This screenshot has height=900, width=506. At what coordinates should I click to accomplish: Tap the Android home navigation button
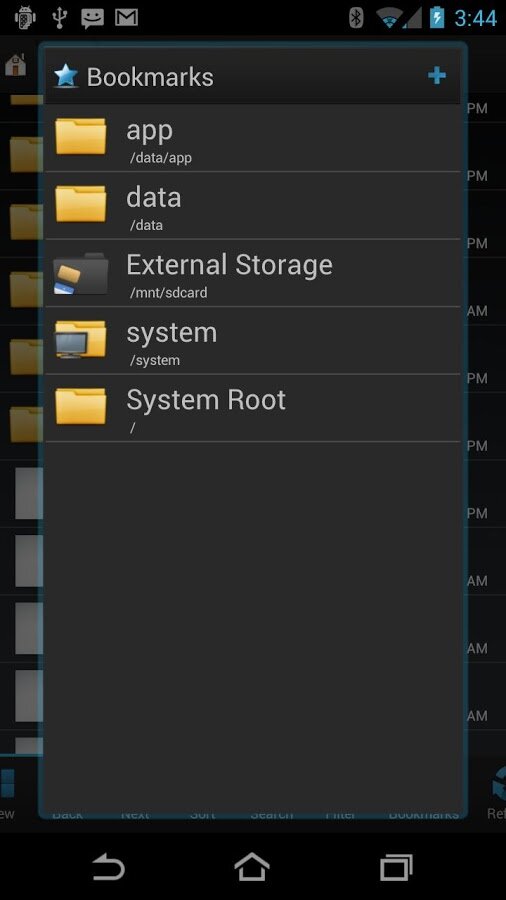point(252,867)
